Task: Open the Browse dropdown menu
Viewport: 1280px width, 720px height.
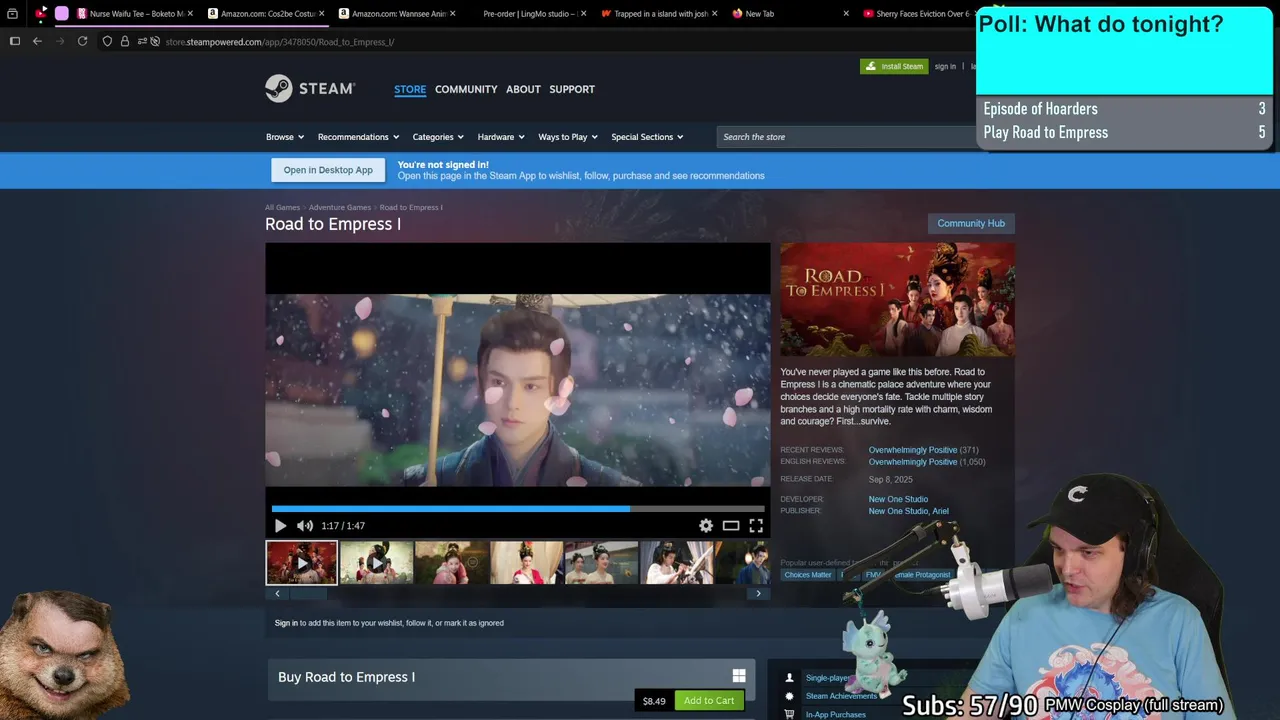Action: tap(285, 137)
